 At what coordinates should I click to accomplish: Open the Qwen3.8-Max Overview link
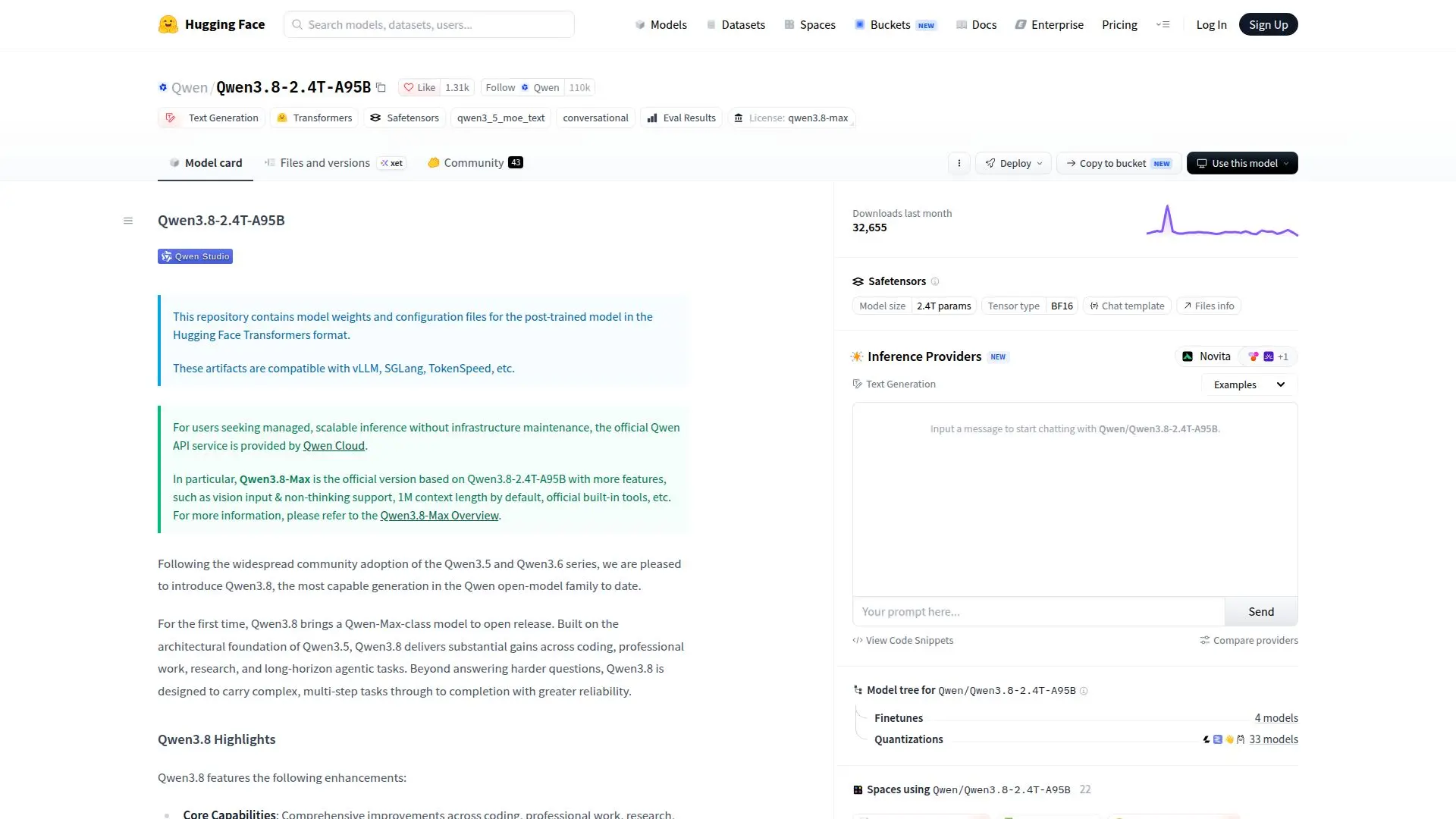tap(439, 516)
